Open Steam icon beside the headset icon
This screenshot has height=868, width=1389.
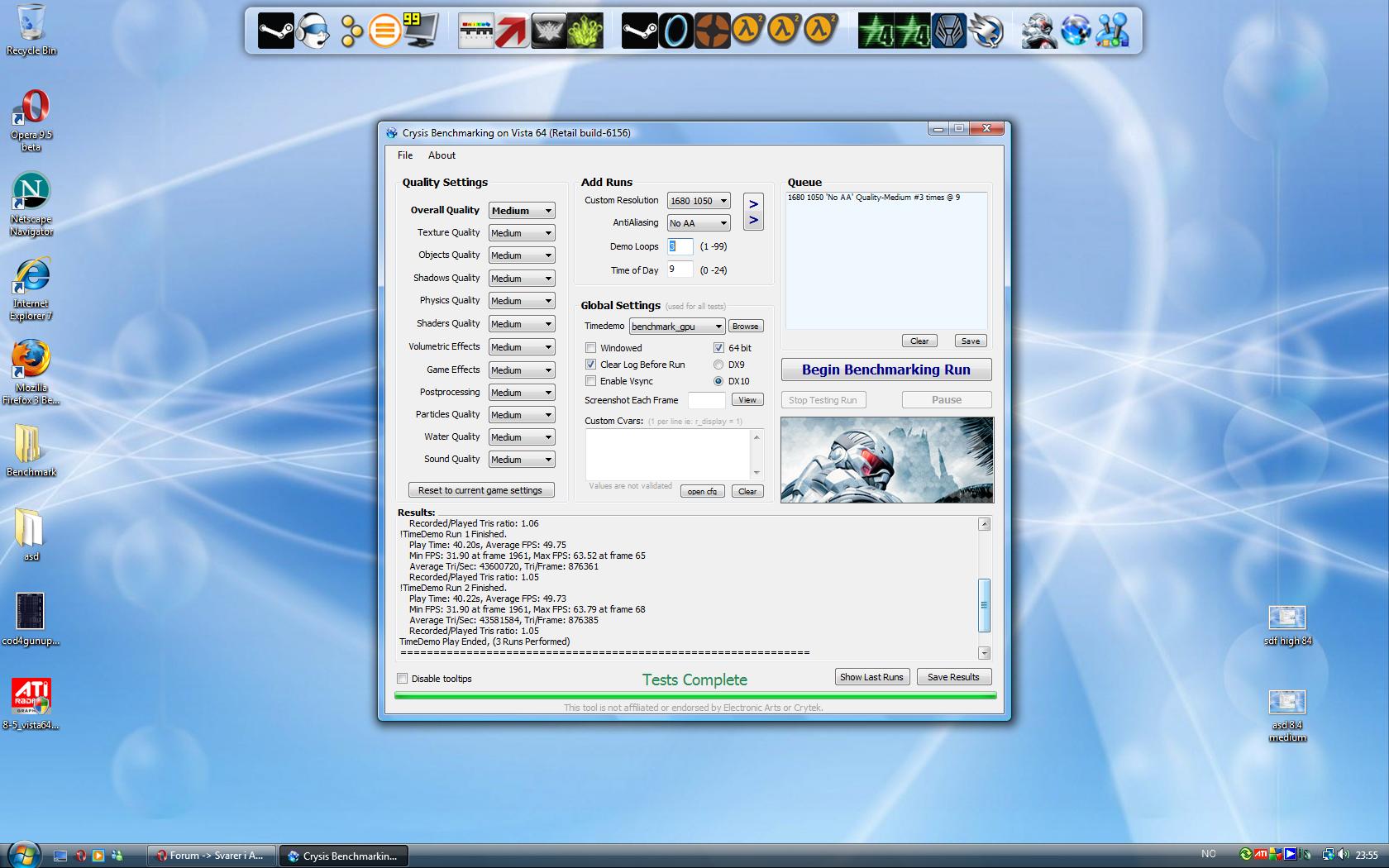tap(275, 31)
